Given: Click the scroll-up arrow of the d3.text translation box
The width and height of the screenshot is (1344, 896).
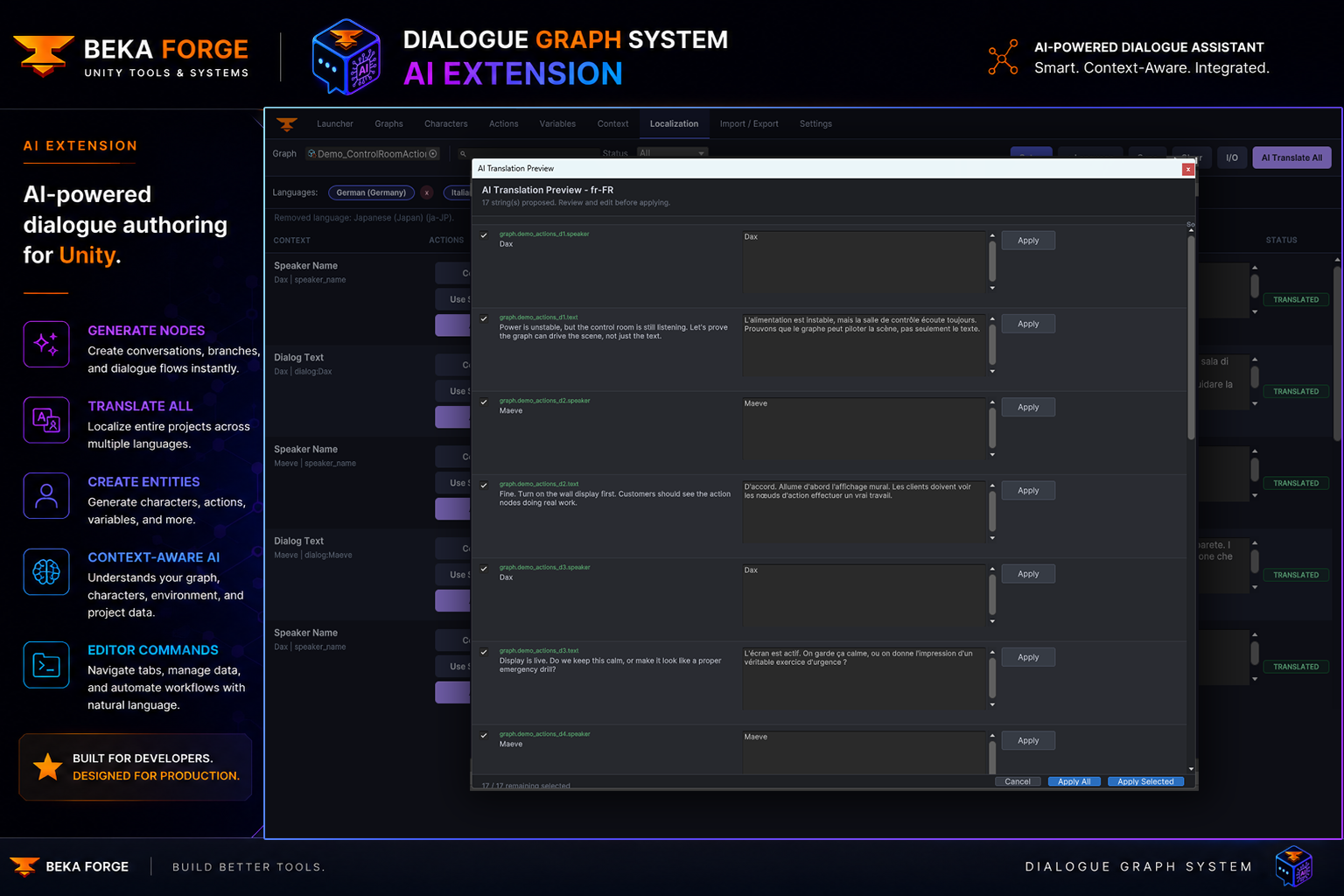Looking at the screenshot, I should tap(992, 653).
